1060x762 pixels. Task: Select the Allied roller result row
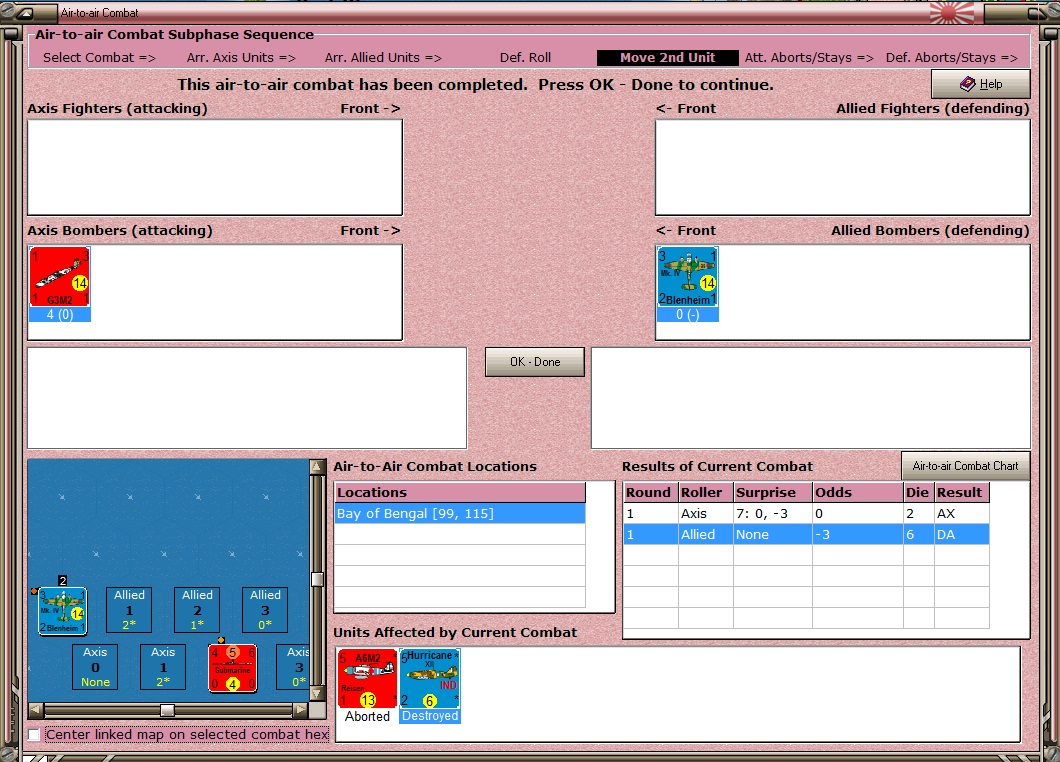tap(806, 535)
